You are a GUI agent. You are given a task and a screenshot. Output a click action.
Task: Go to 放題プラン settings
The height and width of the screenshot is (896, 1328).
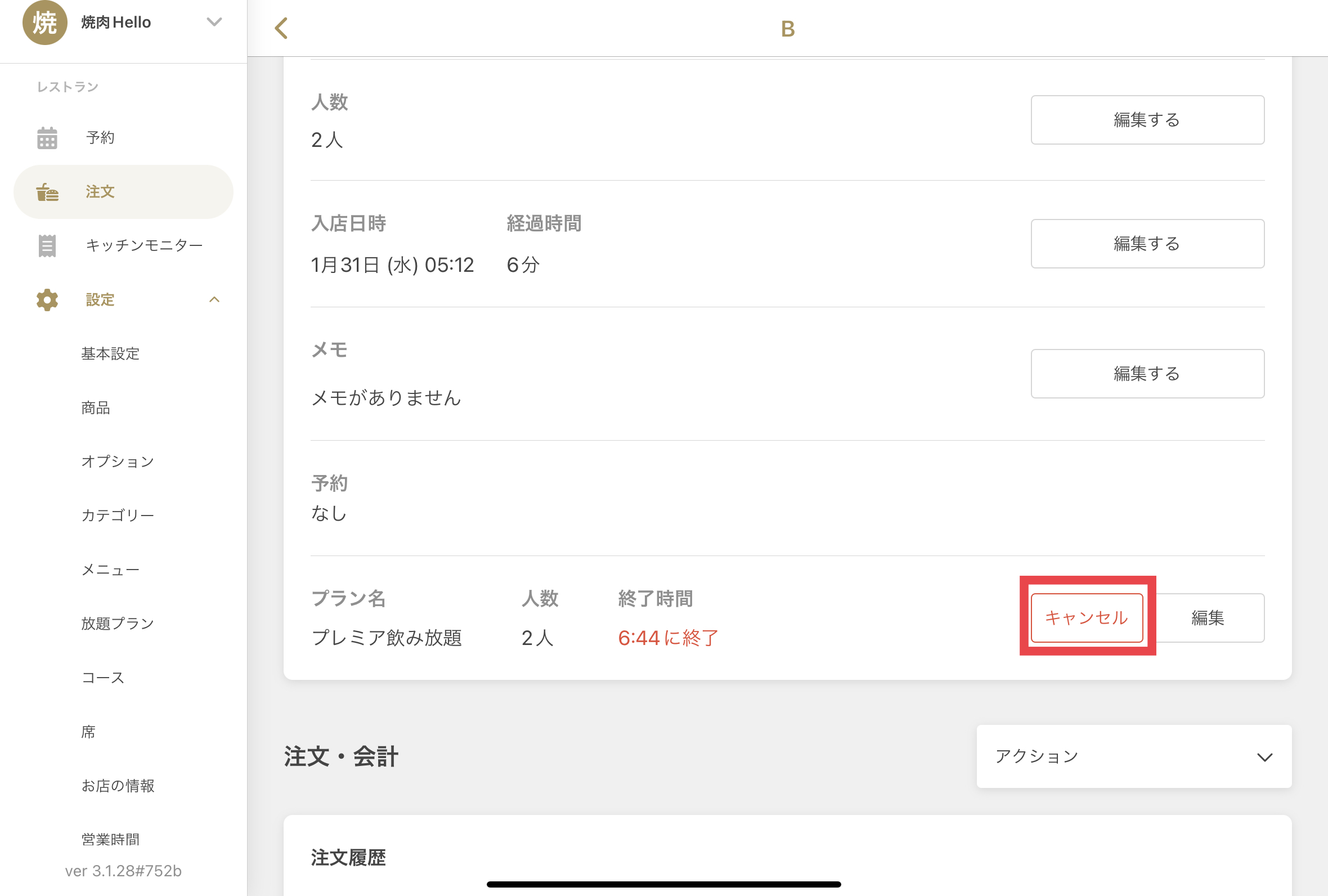coord(118,624)
